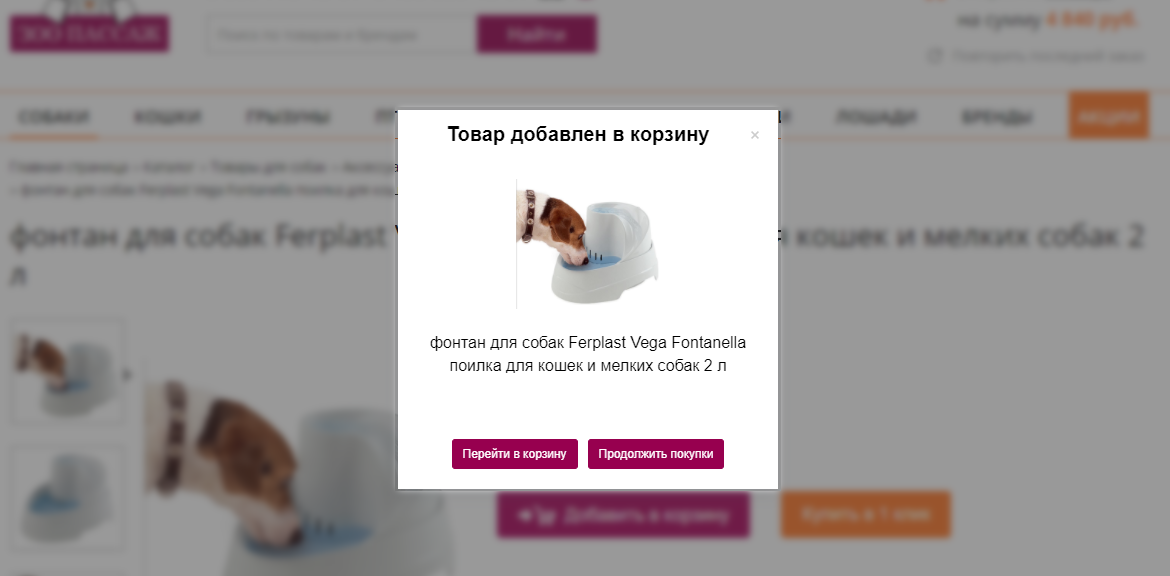Open the orange АКЦИИ tab
This screenshot has height=576, width=1170.
click(x=1109, y=116)
